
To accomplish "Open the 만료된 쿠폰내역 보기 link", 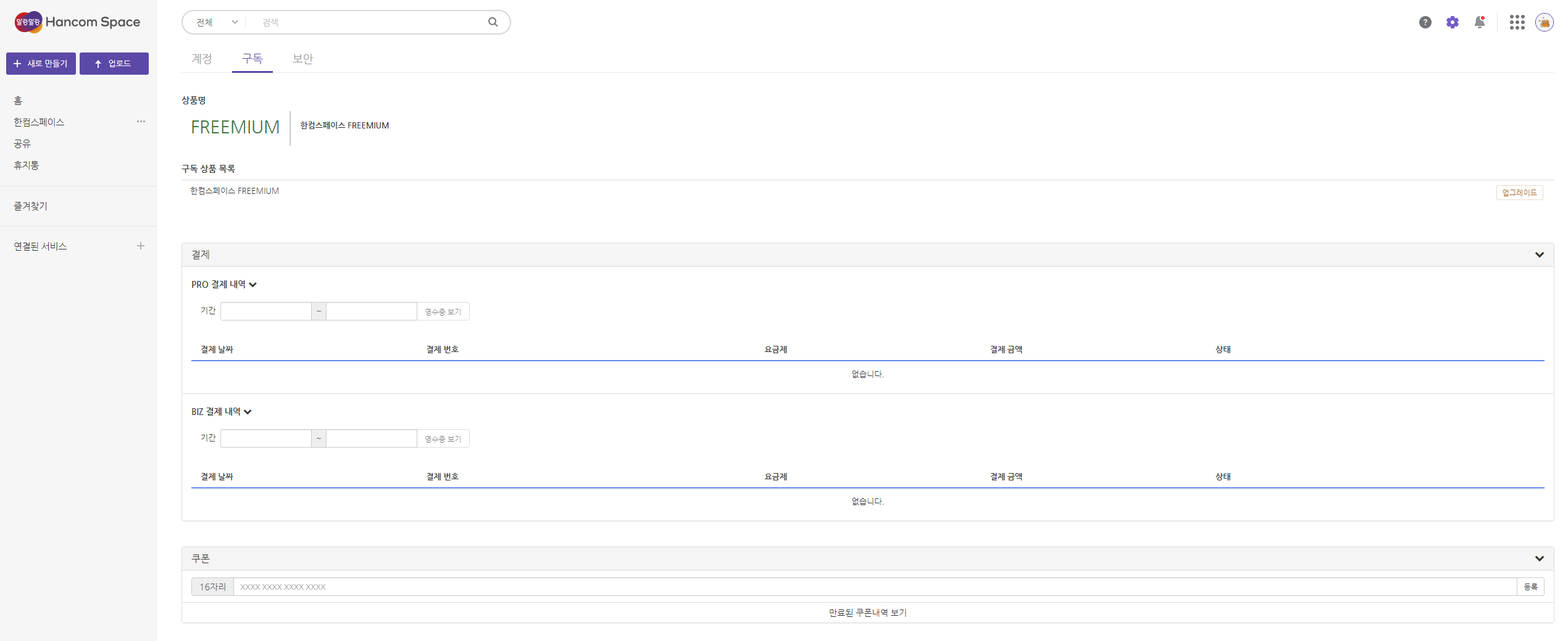I will [x=867, y=613].
